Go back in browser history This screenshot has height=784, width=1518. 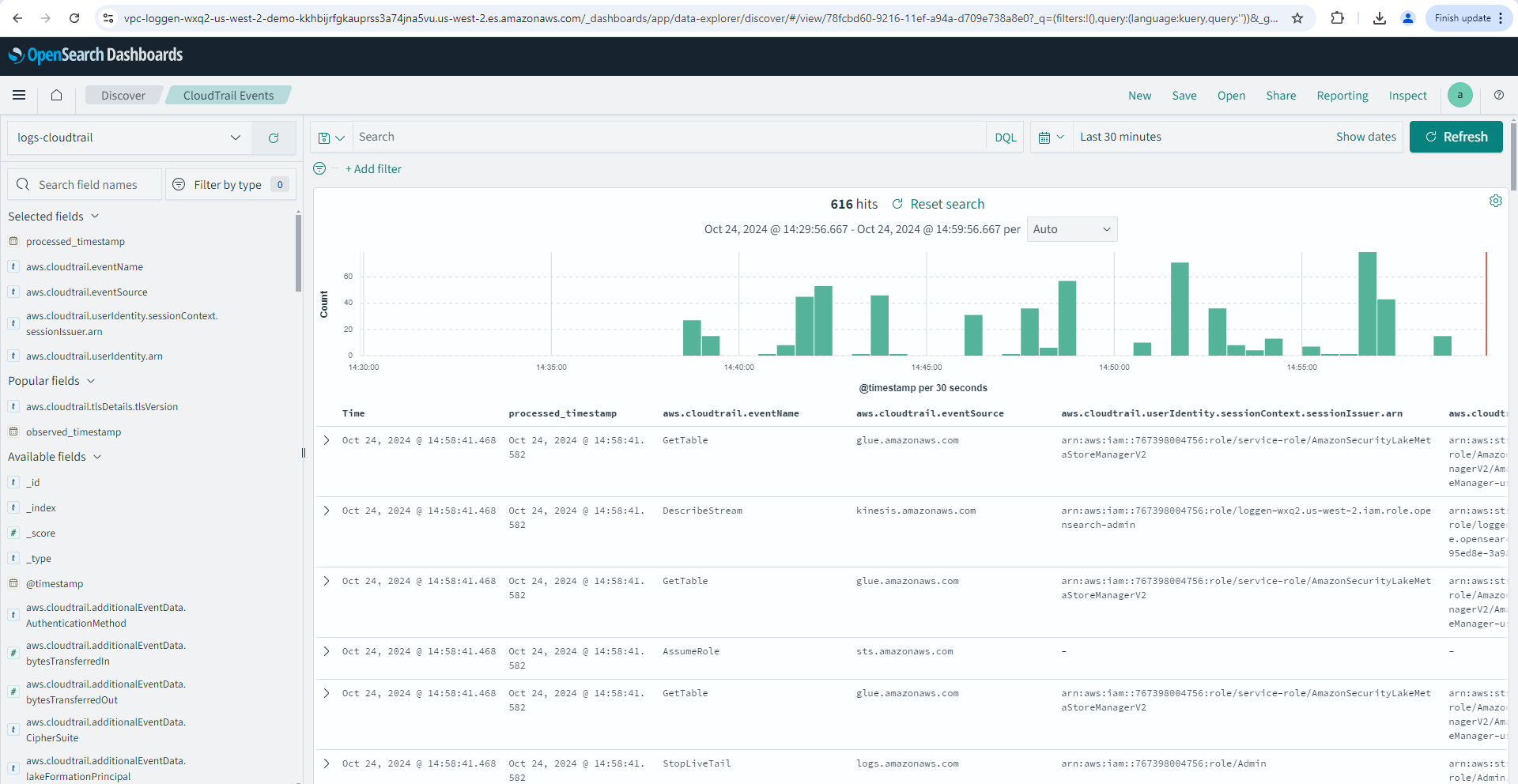click(17, 18)
